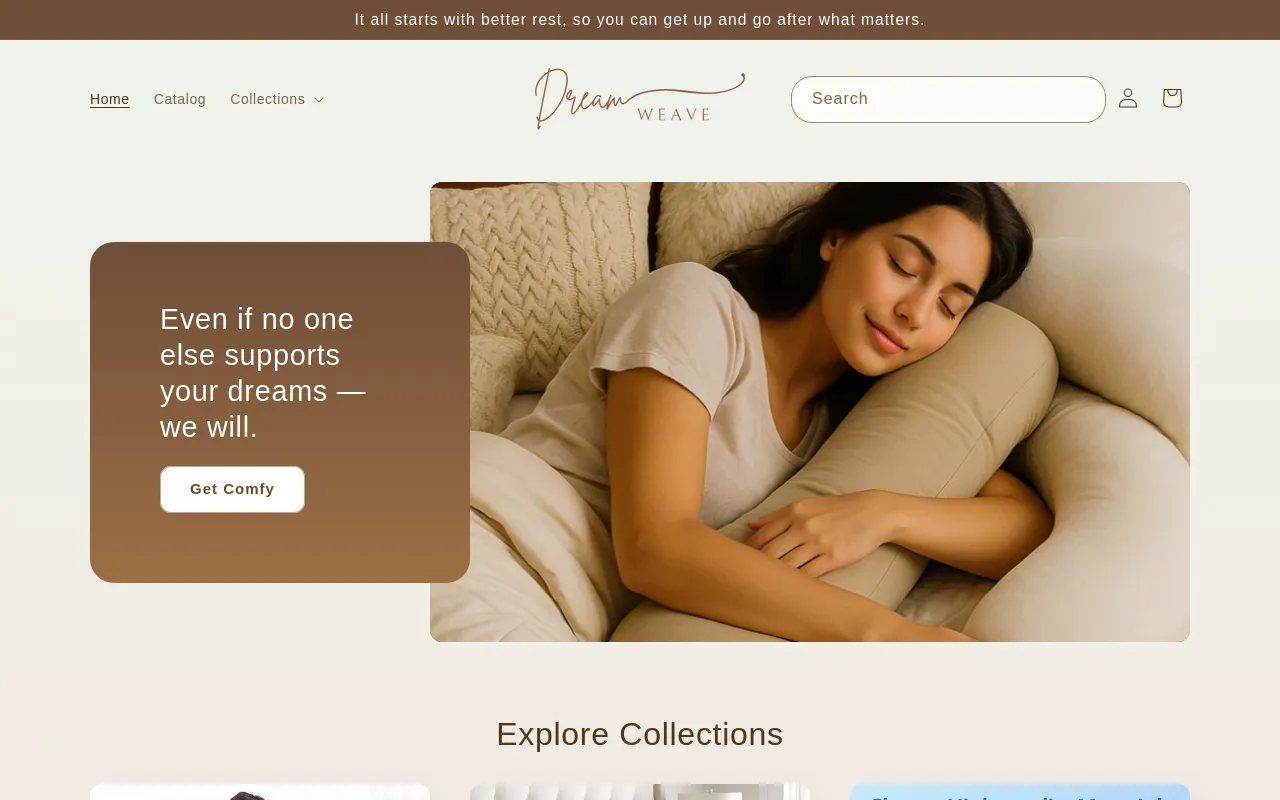Open the blue third collection card
The width and height of the screenshot is (1280, 800).
tap(1020, 792)
